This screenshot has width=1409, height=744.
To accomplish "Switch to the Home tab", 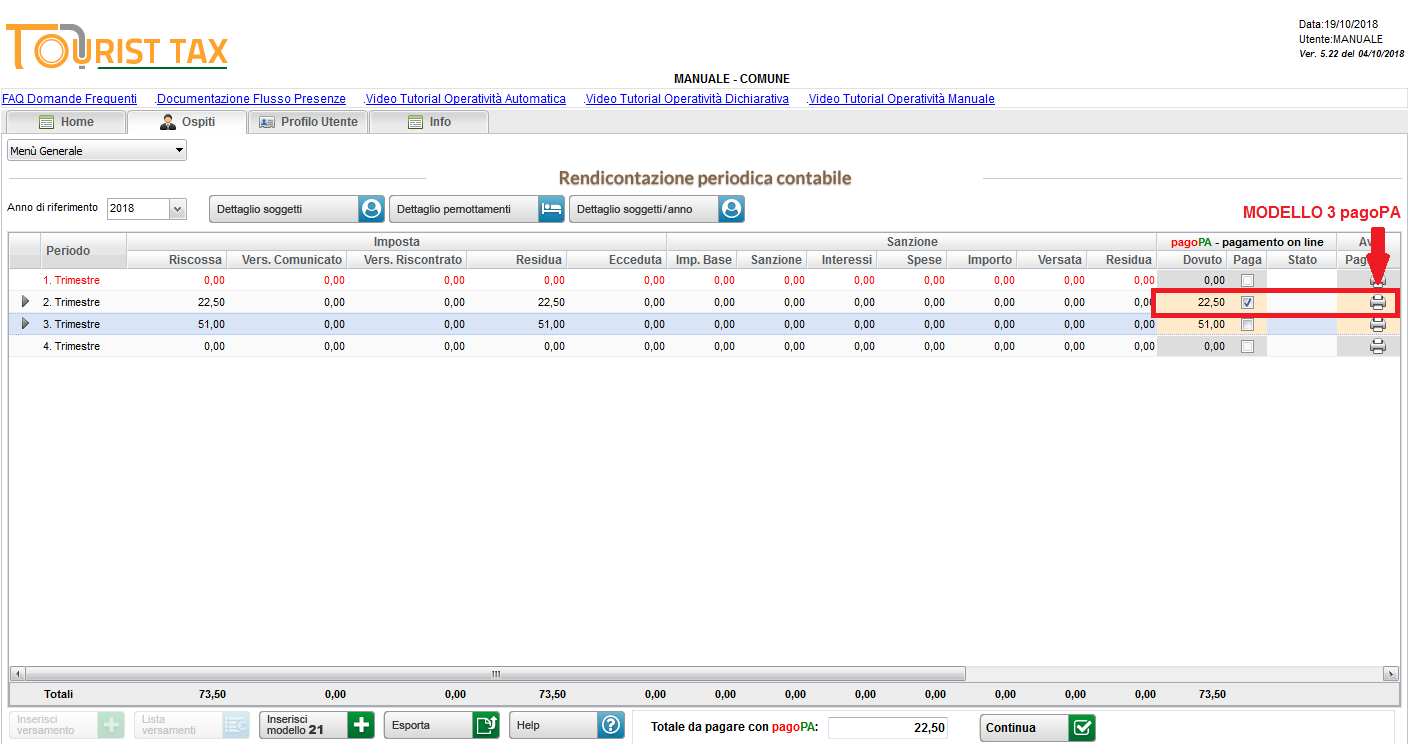I will (66, 122).
